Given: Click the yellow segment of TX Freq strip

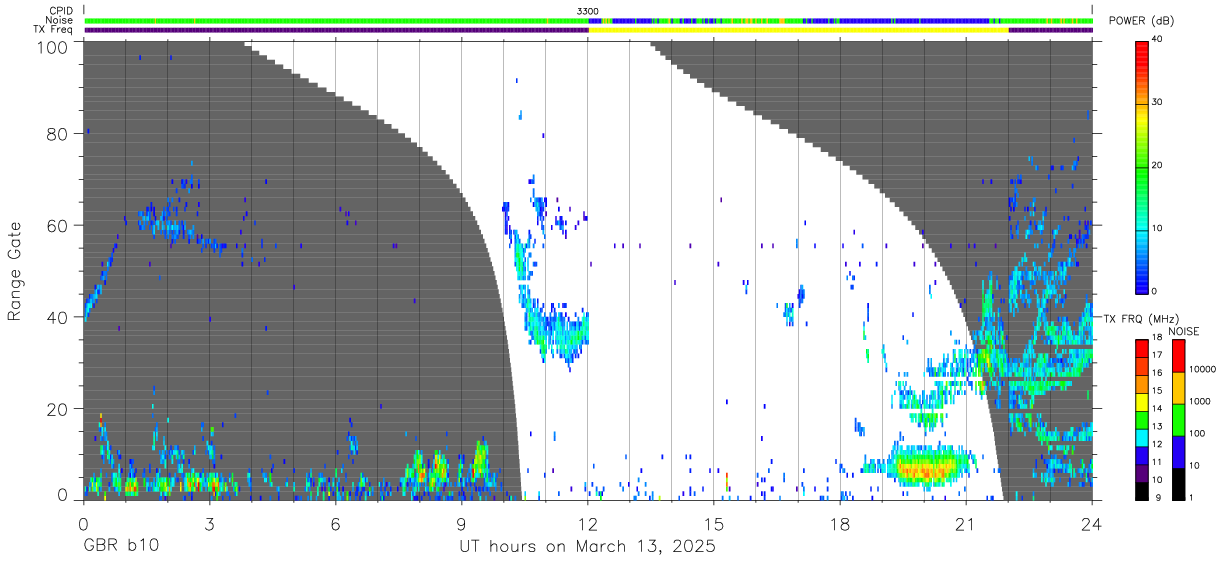Looking at the screenshot, I should pos(800,30).
